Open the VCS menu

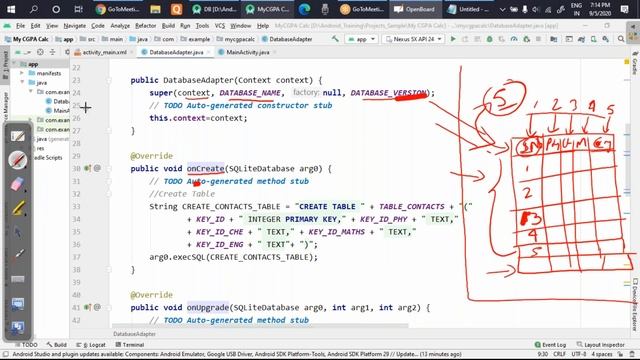(x=220, y=26)
